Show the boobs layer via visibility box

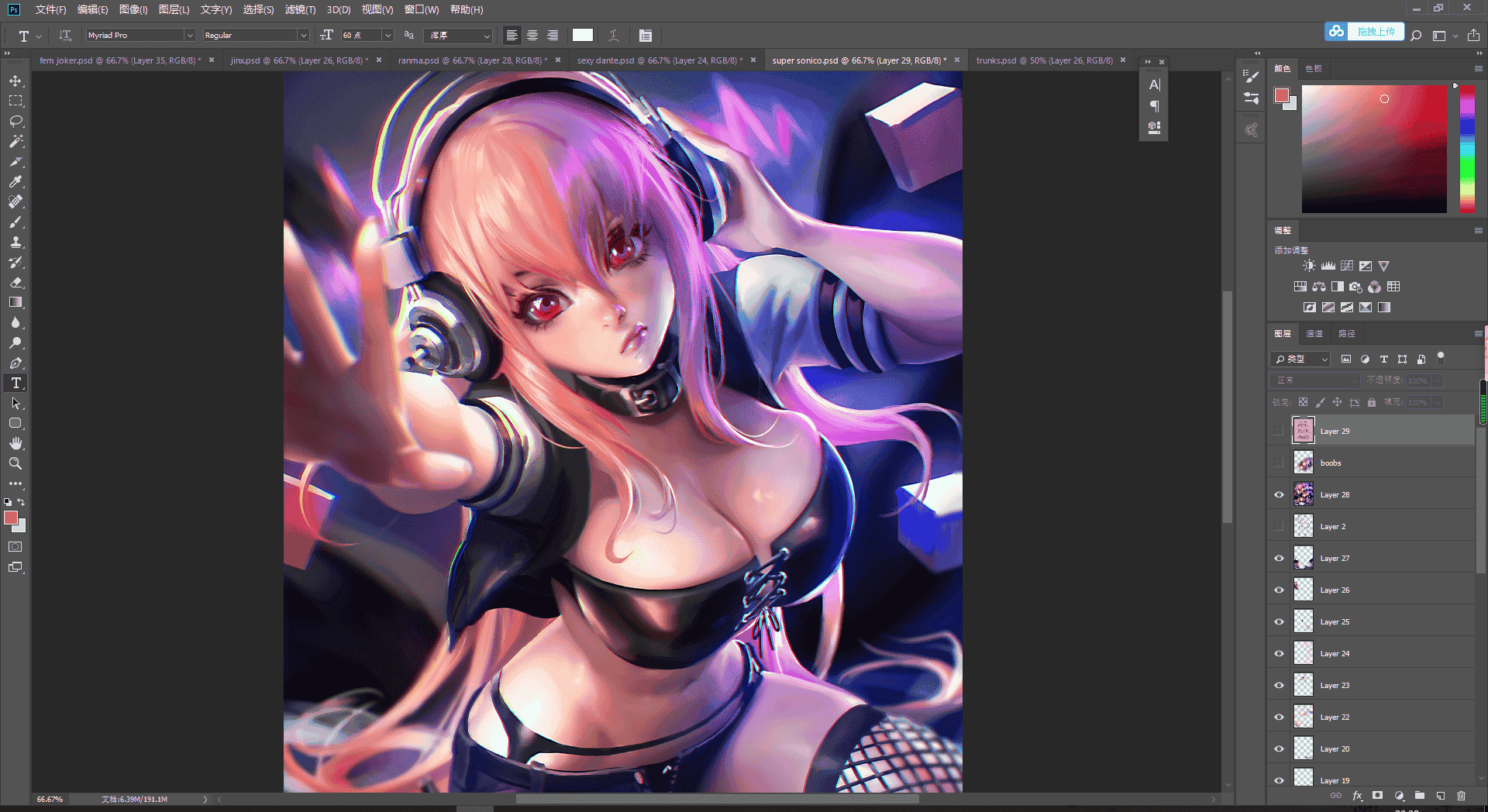(1279, 463)
